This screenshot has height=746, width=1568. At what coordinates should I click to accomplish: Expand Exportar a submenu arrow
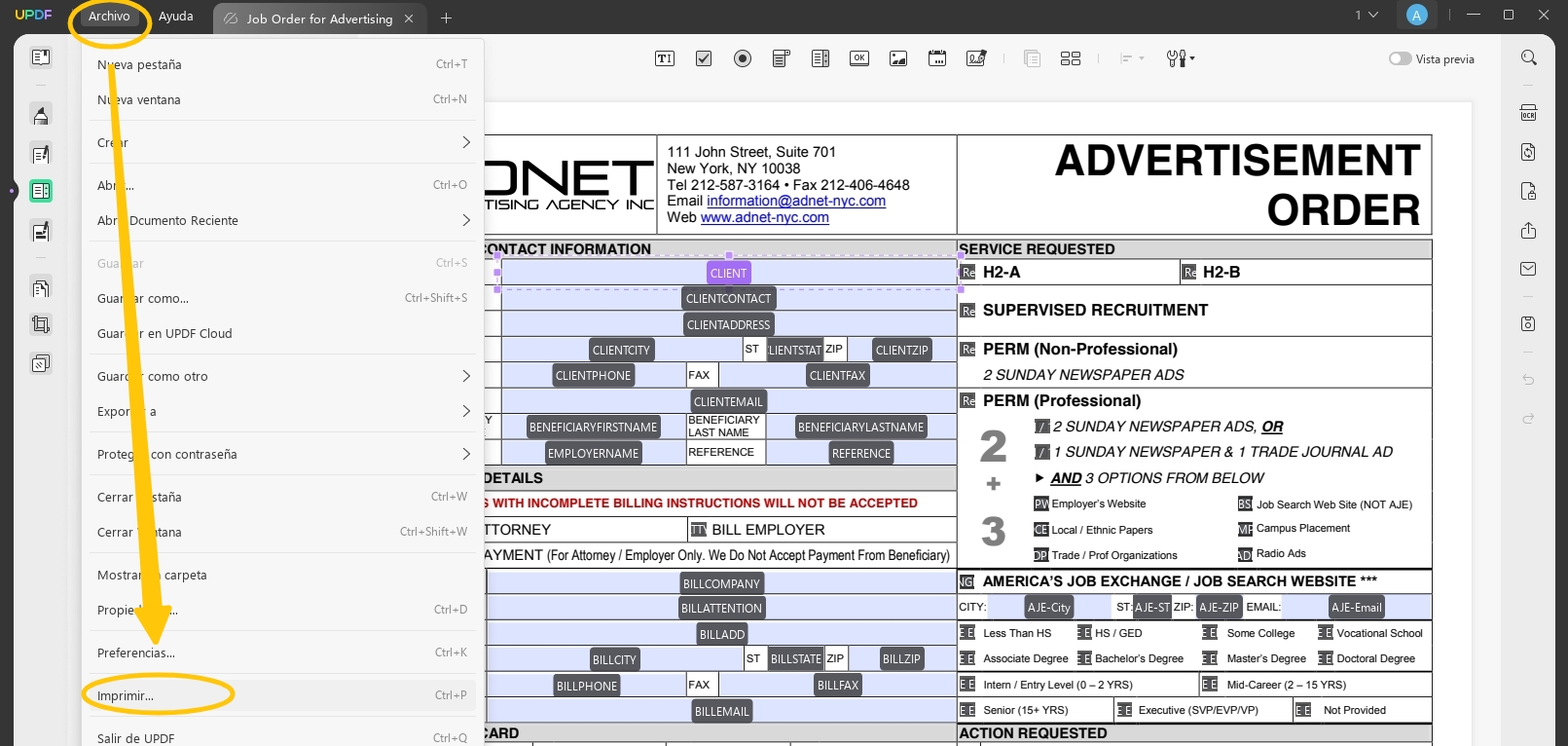coord(466,411)
